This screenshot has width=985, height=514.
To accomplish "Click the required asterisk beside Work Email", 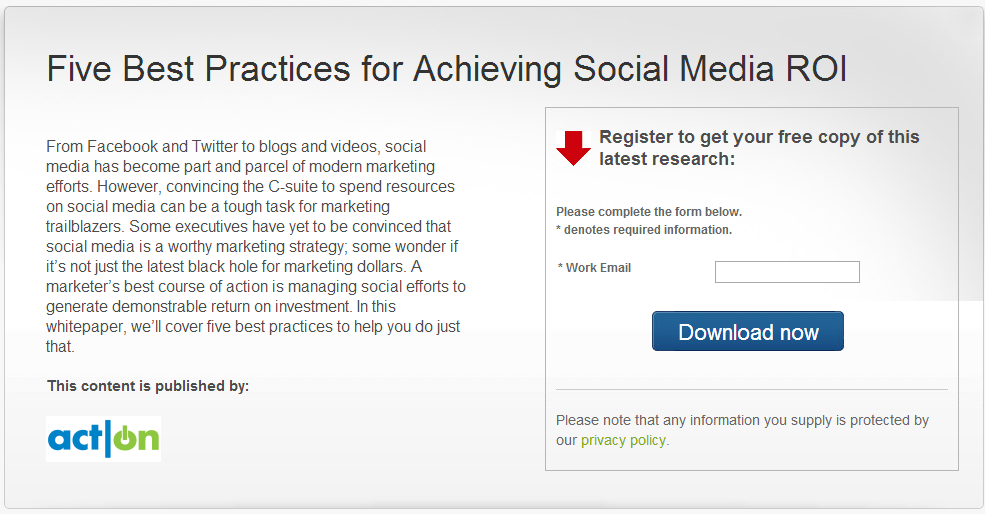I will tap(561, 269).
